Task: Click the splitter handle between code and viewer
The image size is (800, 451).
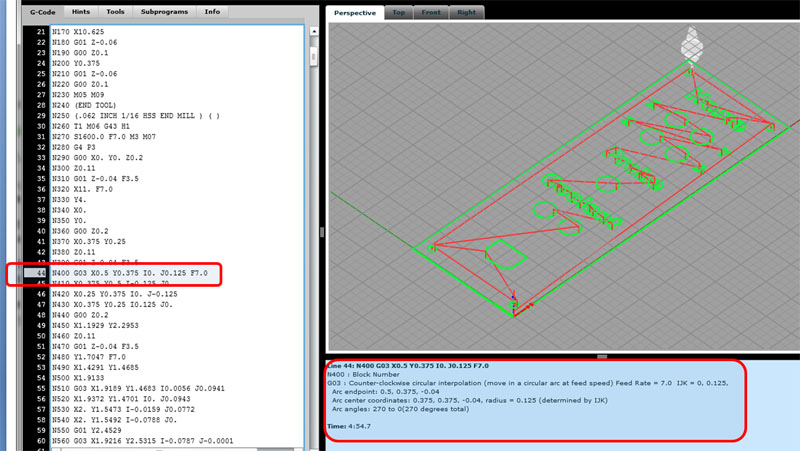Action: pos(322,232)
